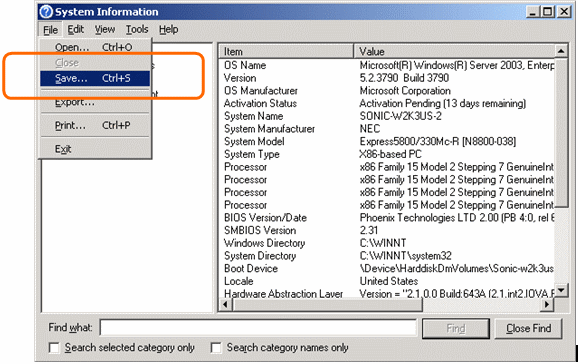Click the value SONIC-W2K3US-2
The width and height of the screenshot is (578, 364).
click(400, 116)
